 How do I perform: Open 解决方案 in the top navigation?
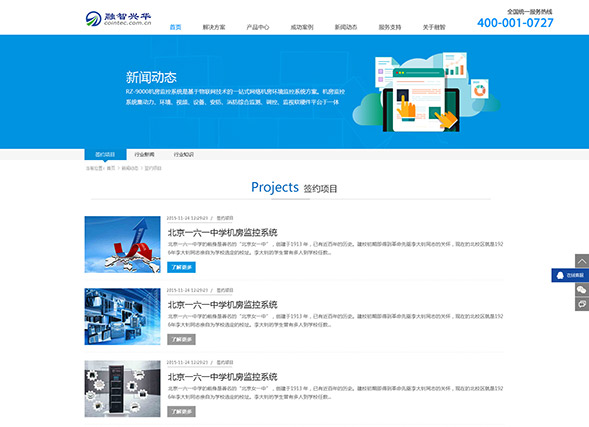214,27
